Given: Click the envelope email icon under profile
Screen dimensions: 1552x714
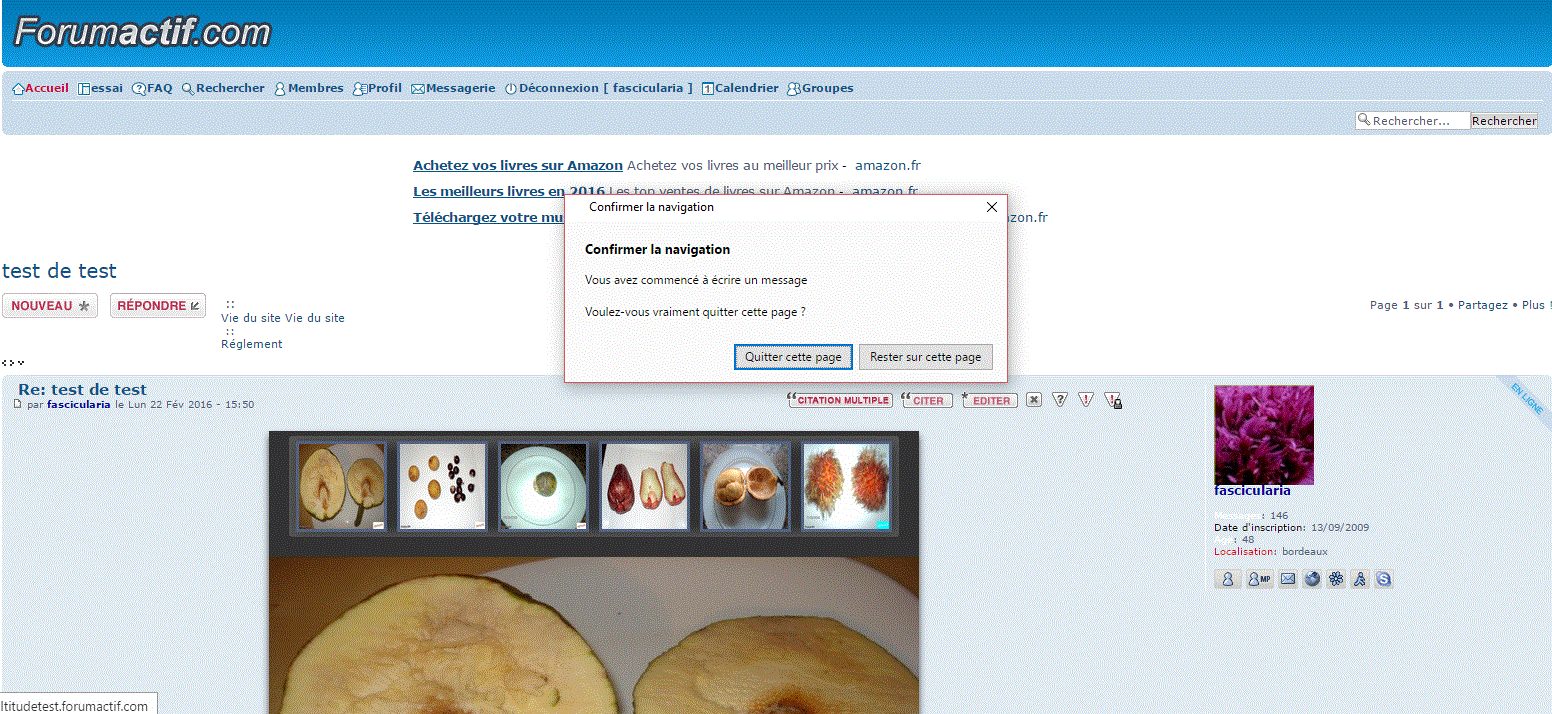Looking at the screenshot, I should pos(1288,579).
